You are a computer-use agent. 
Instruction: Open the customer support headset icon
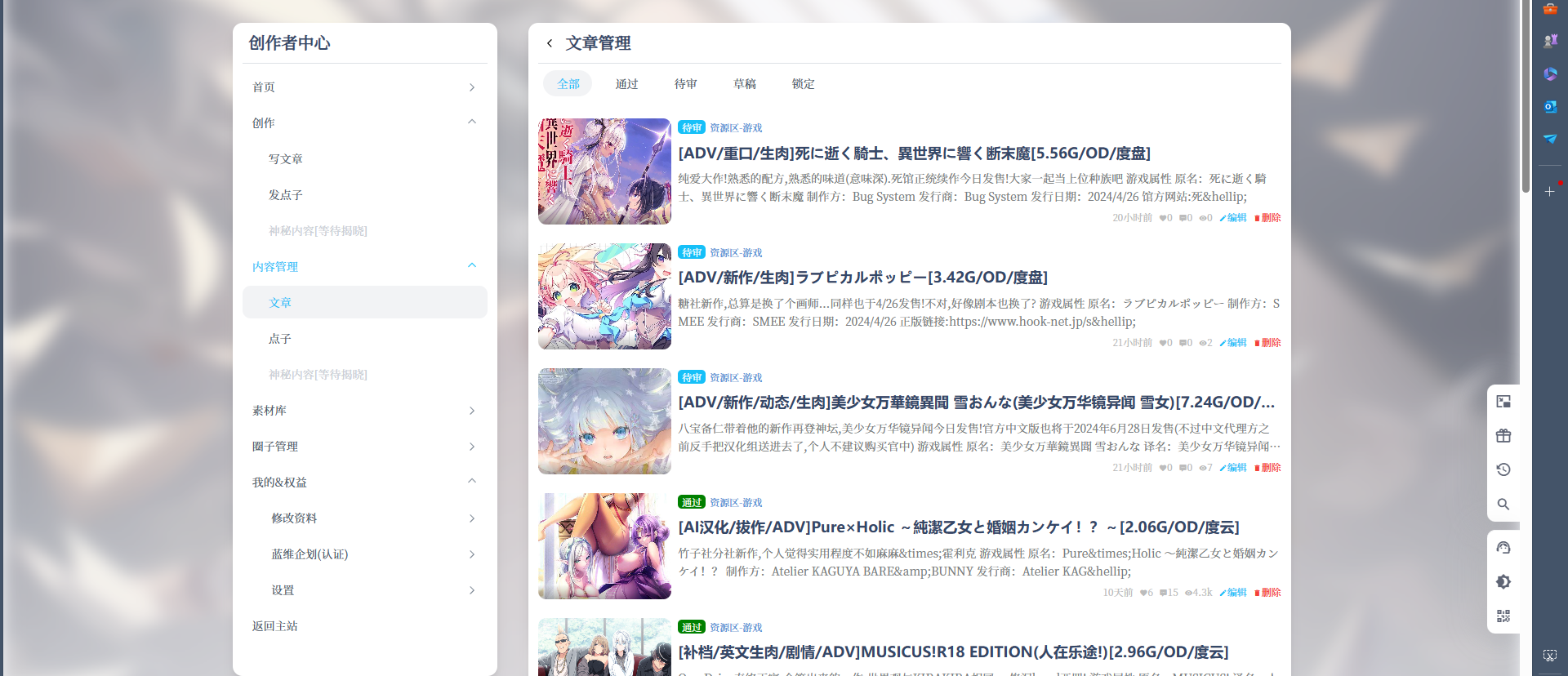[x=1503, y=548]
